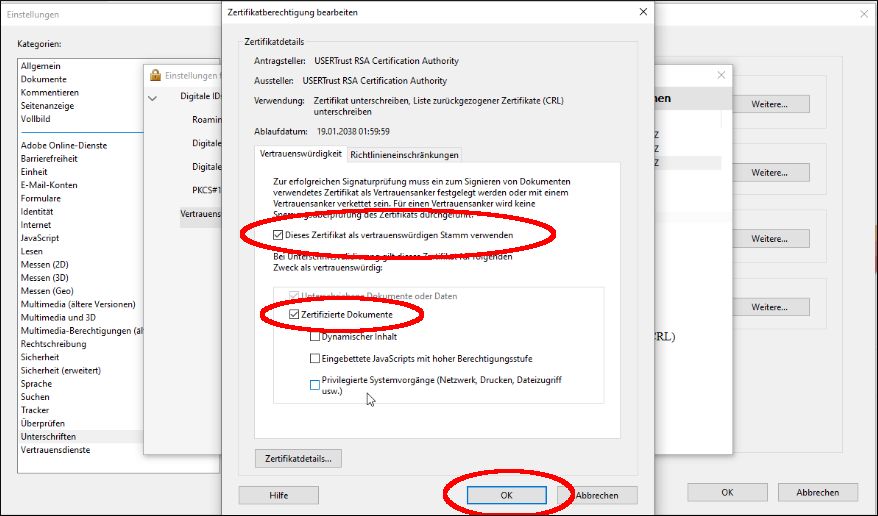Click the lock icon of the settings window
The width and height of the screenshot is (878, 516).
coord(155,75)
